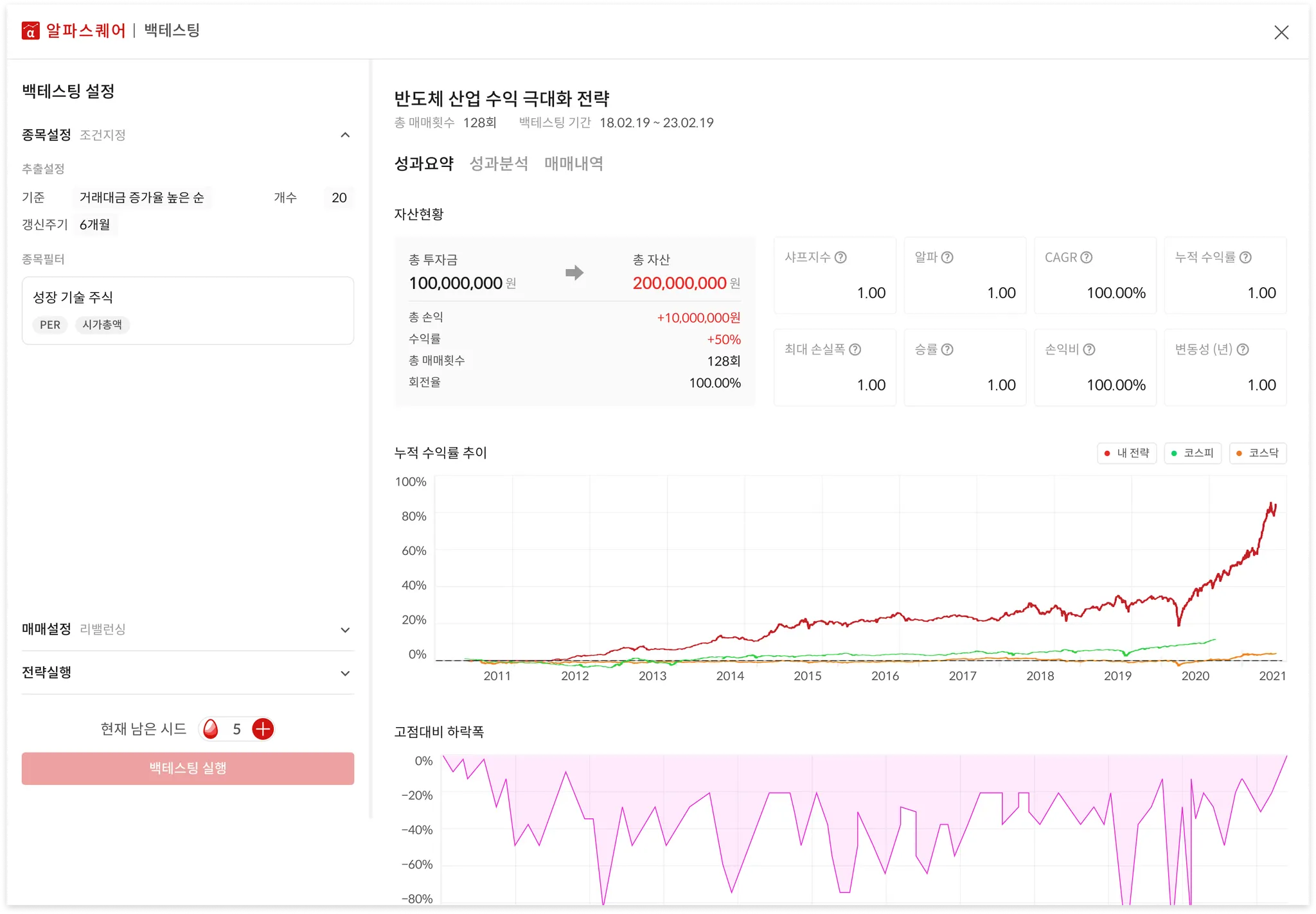This screenshot has height=914, width=1316.
Task: Click the 최대 손실폭 help icon
Action: coord(855,349)
